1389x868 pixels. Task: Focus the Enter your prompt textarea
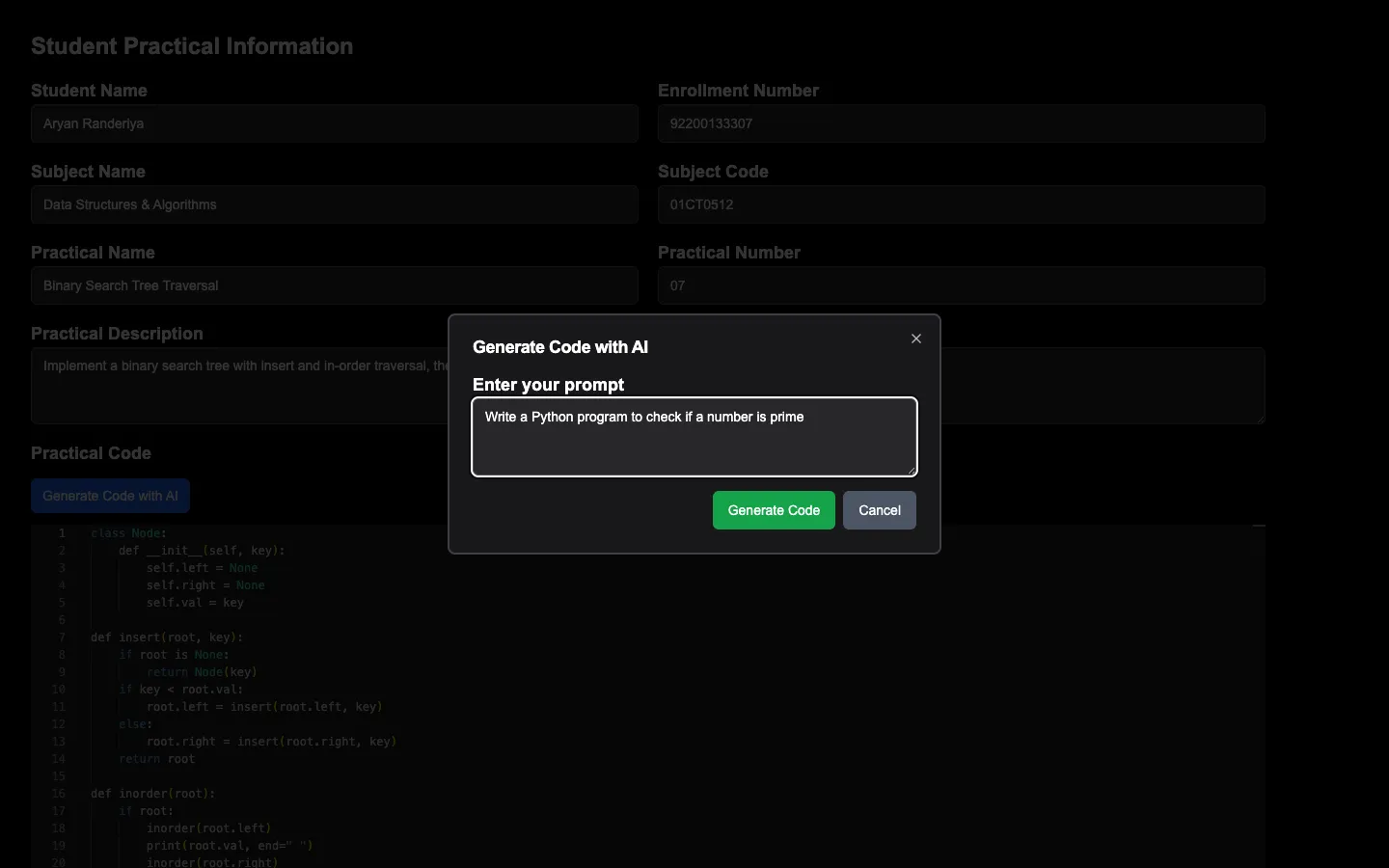click(694, 437)
